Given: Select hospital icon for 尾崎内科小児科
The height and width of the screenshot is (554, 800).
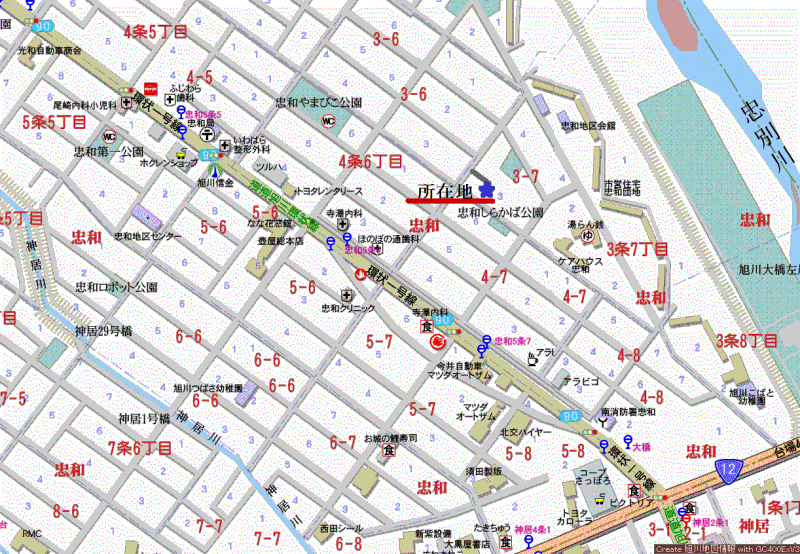Looking at the screenshot, I should click(x=126, y=103).
